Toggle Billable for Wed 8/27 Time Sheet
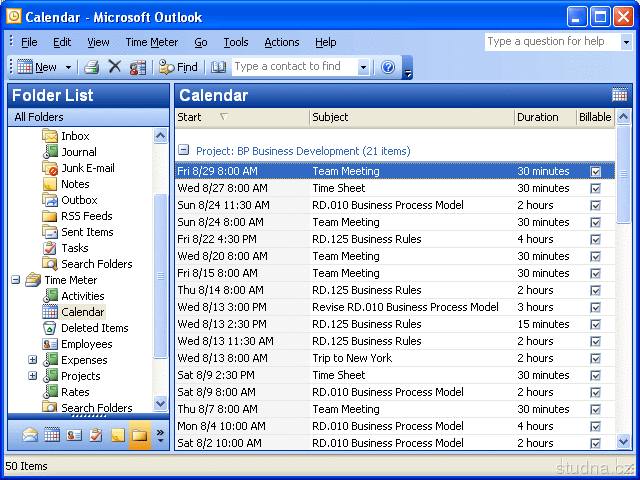 [596, 188]
